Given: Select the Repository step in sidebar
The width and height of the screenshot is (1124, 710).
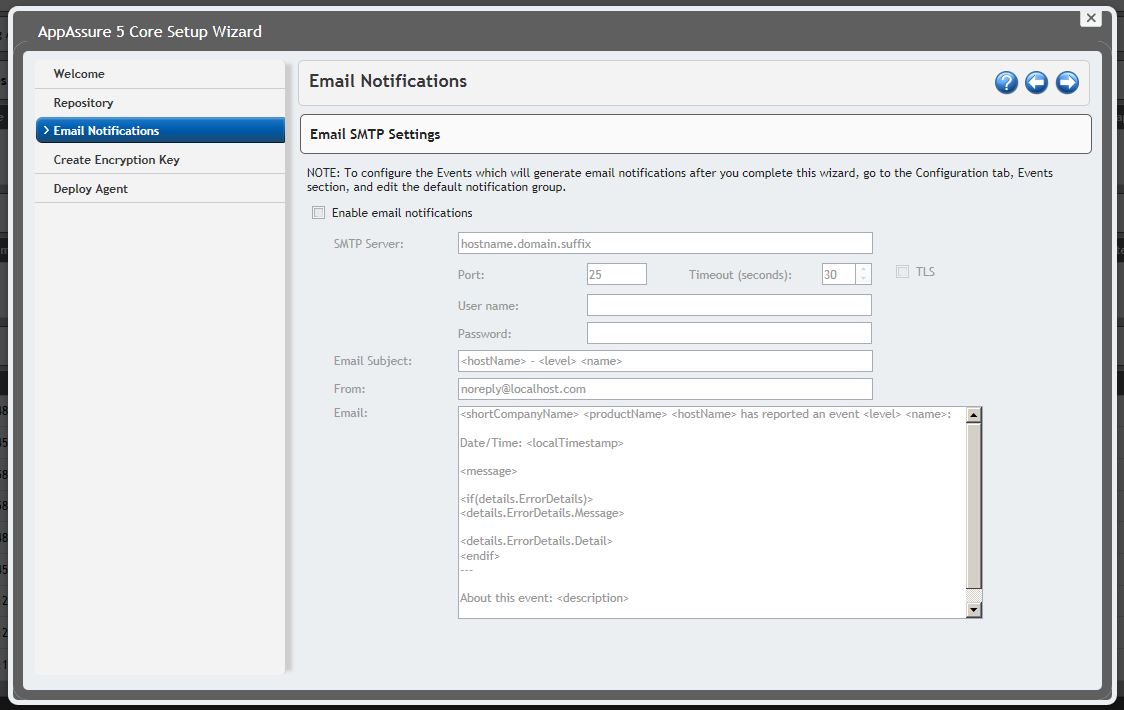Looking at the screenshot, I should [83, 103].
